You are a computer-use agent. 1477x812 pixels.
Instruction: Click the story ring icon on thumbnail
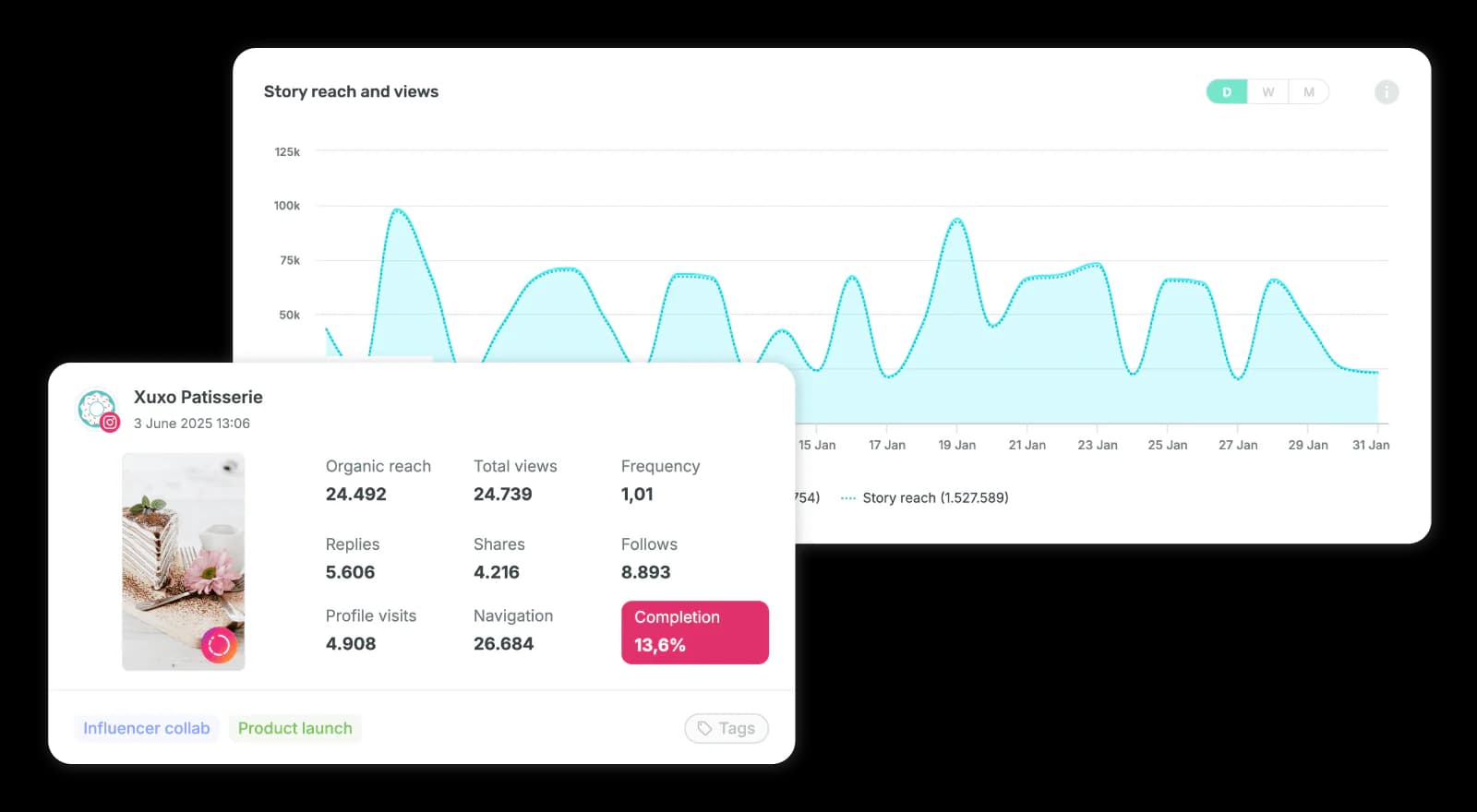click(x=219, y=645)
